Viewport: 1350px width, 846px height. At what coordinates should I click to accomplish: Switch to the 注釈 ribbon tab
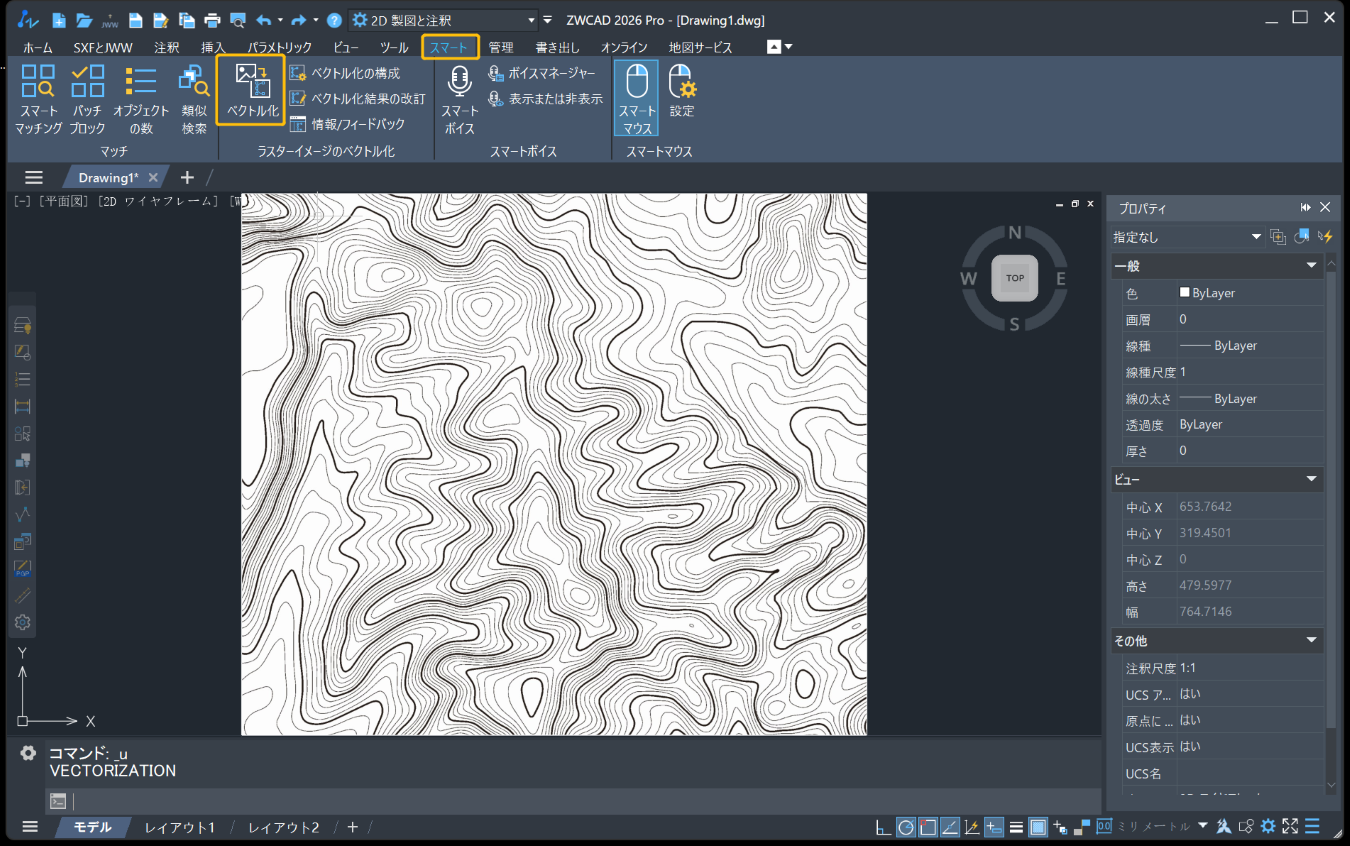[167, 47]
